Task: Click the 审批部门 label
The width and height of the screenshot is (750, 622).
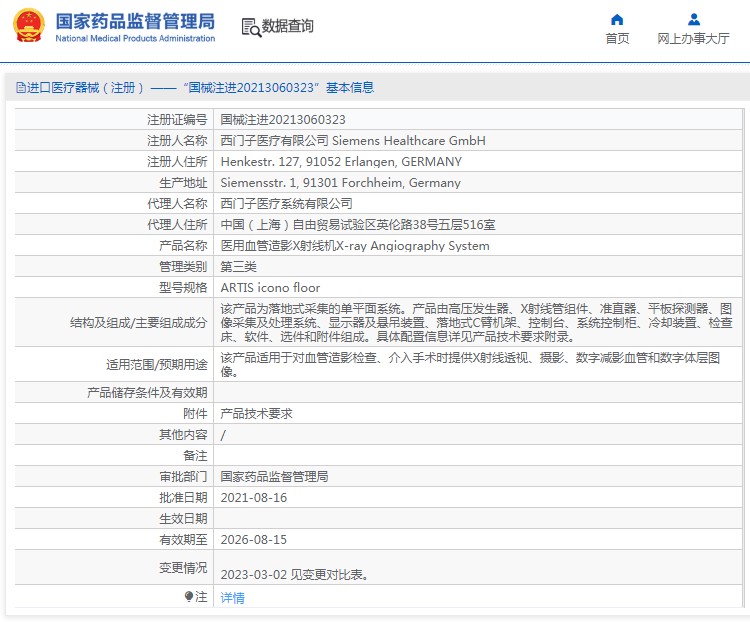Action: click(x=183, y=477)
